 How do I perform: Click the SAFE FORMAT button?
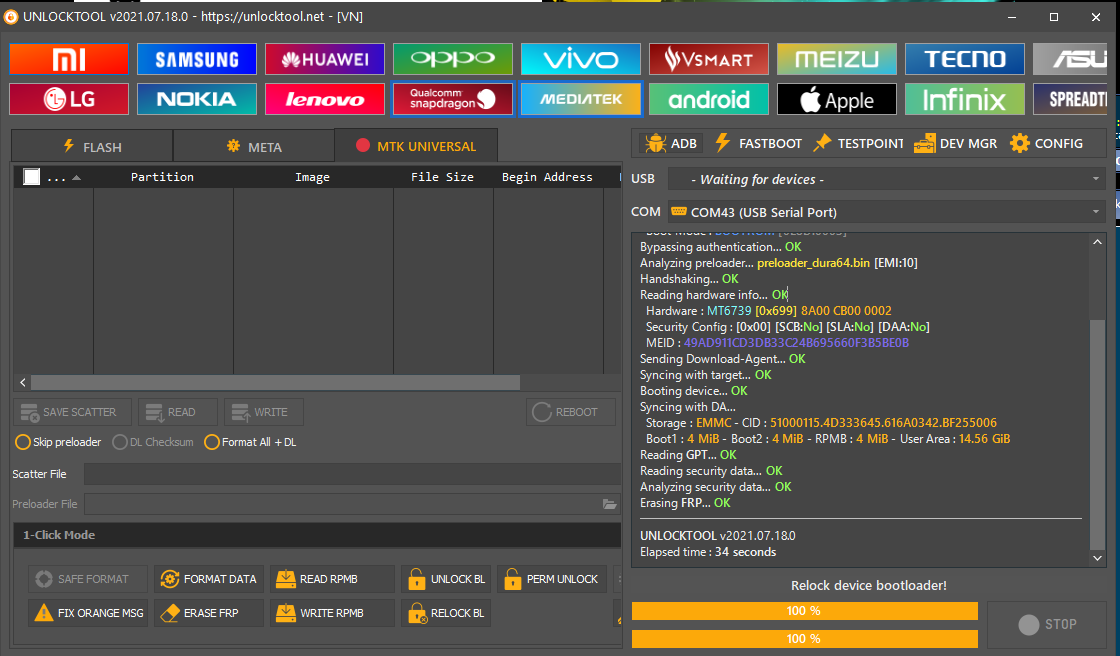tap(88, 579)
